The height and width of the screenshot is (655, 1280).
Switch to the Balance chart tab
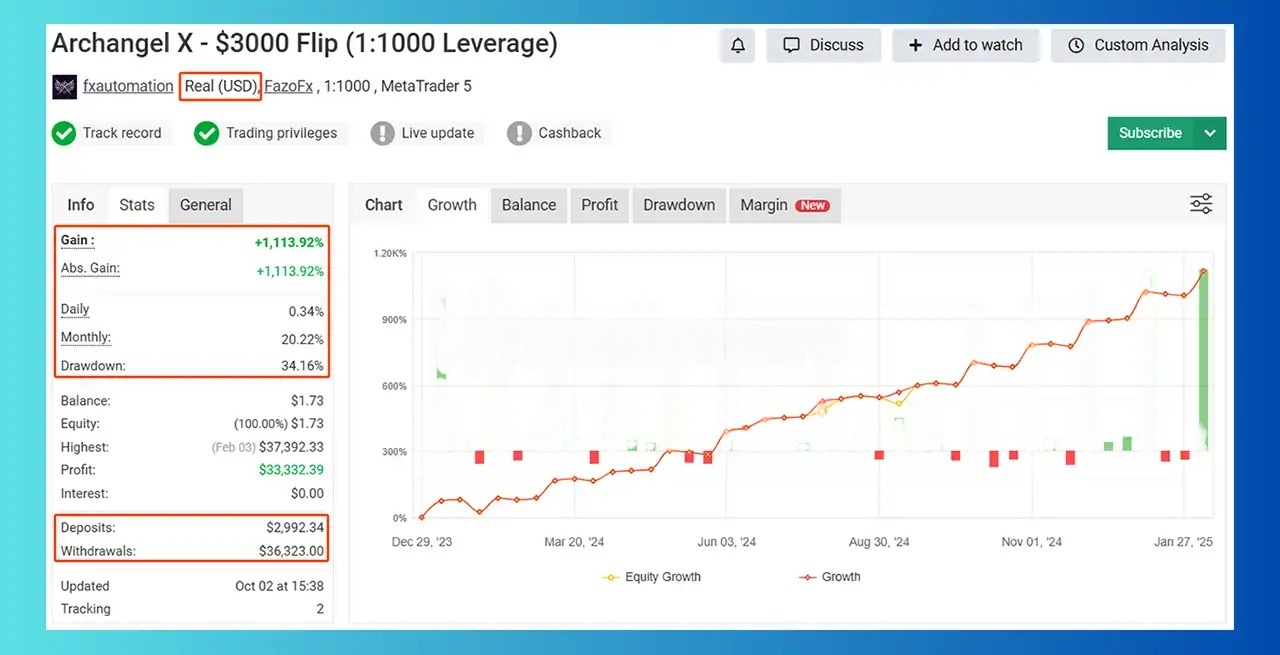click(x=529, y=205)
